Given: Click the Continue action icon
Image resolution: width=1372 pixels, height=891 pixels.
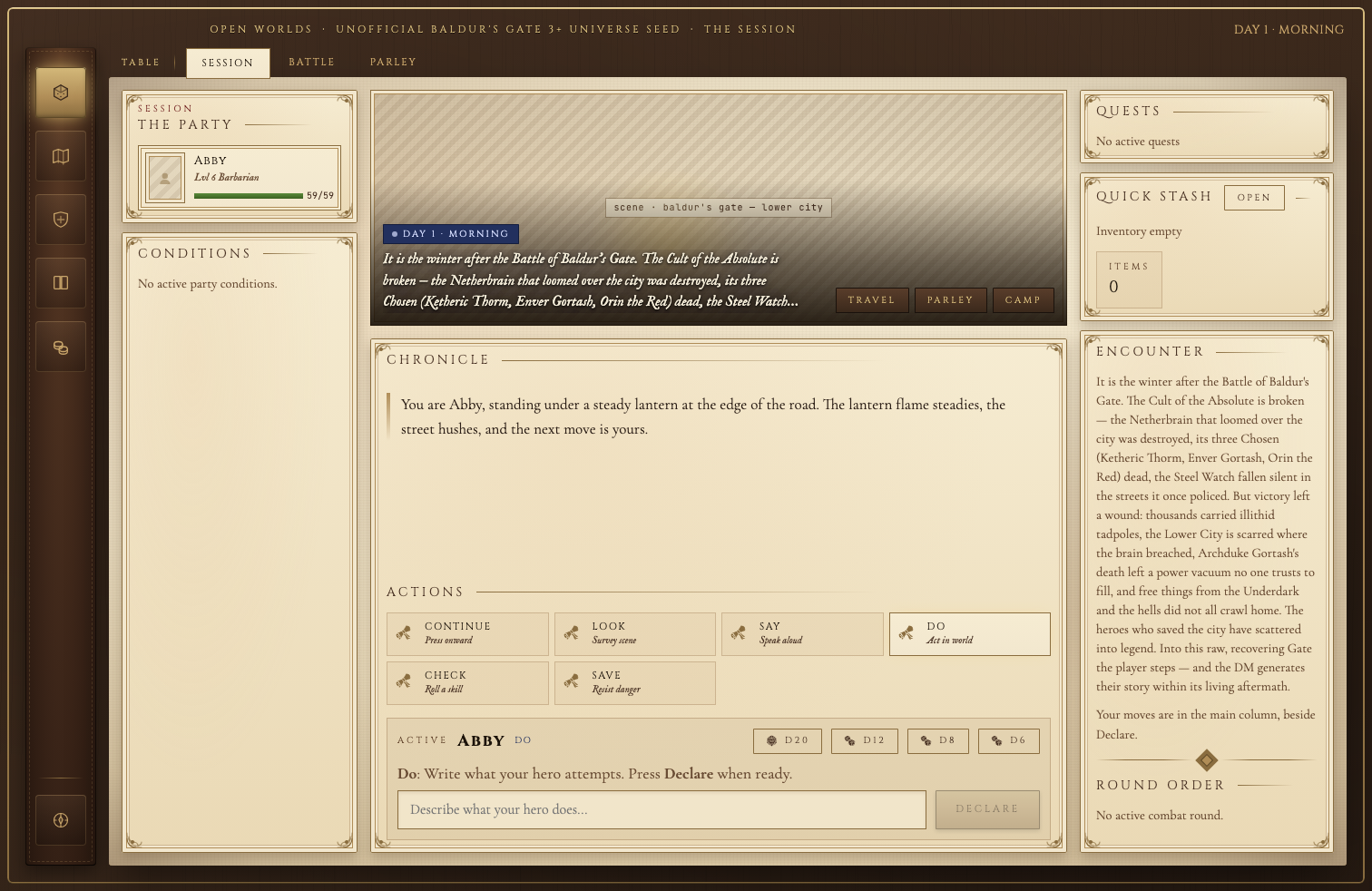Looking at the screenshot, I should coord(404,633).
